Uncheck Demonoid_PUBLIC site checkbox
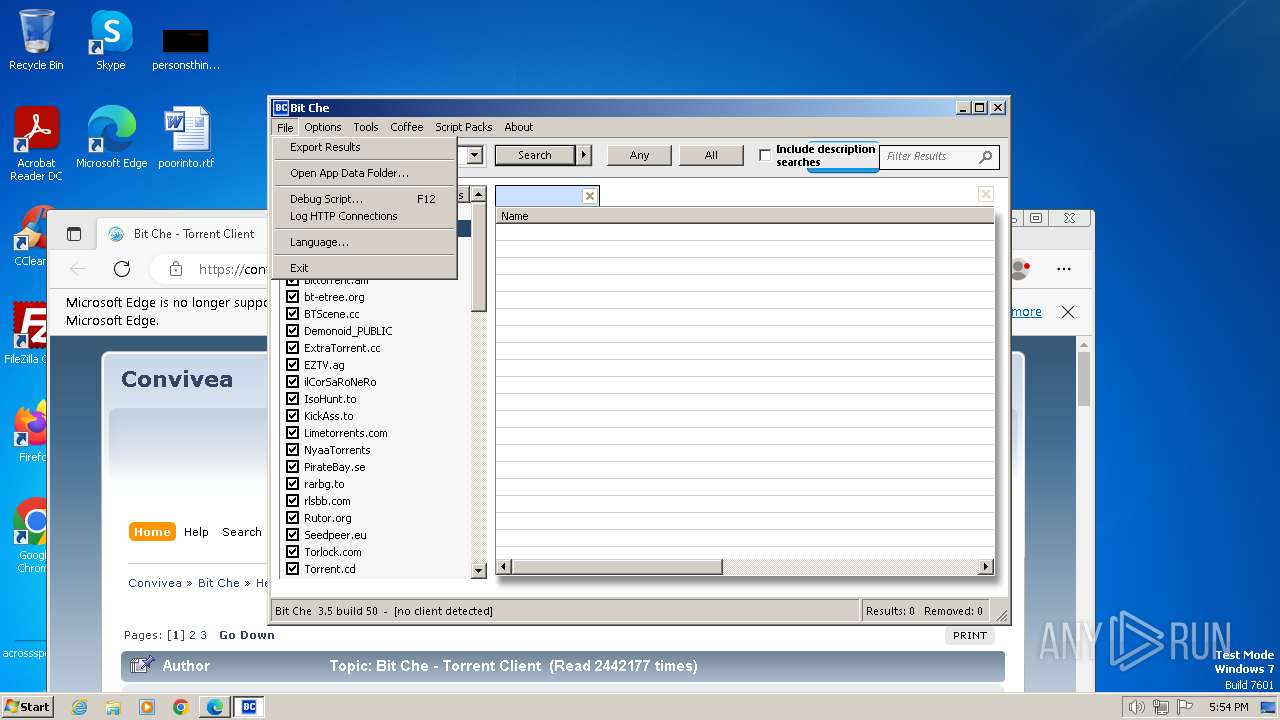 (293, 331)
